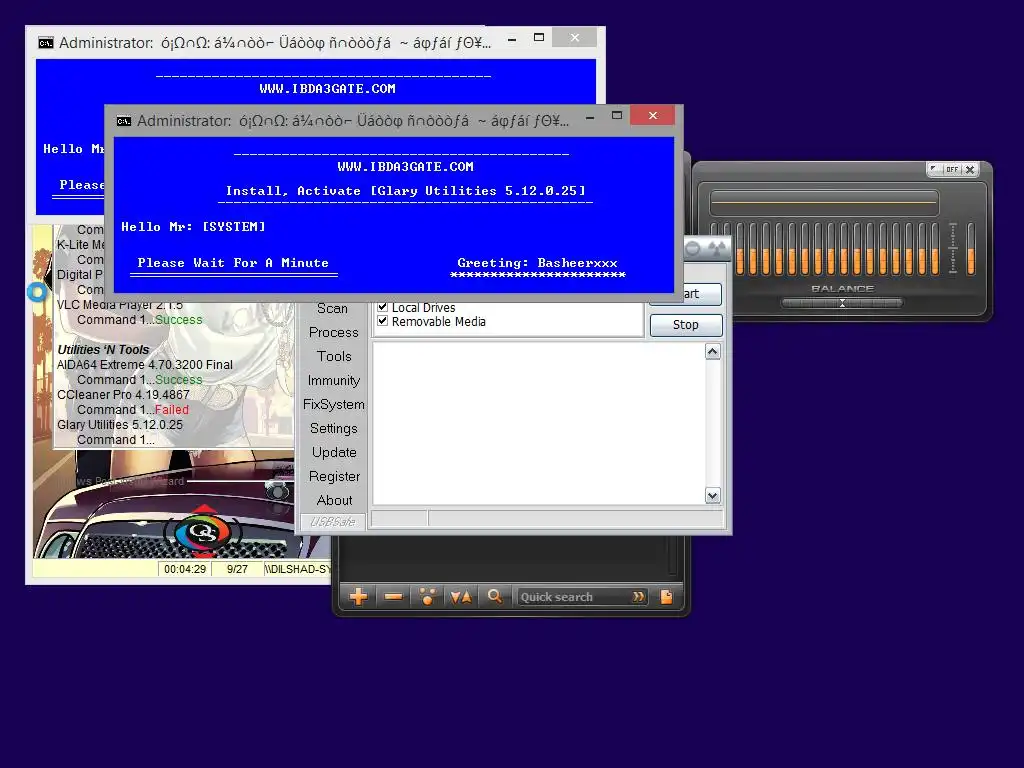Viewport: 1024px width, 768px height.
Task: Click the \\DILSHAD-SY status entry
Action: (x=298, y=569)
